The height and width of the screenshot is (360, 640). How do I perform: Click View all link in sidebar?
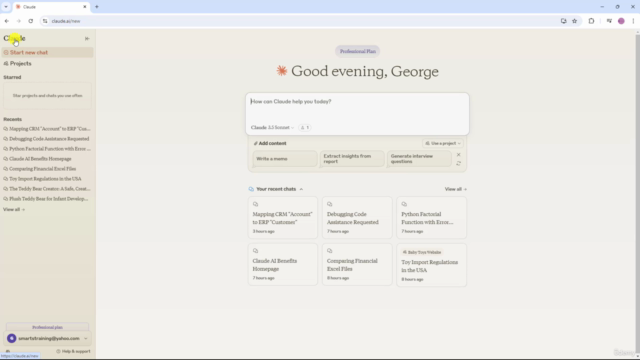pyautogui.click(x=14, y=209)
